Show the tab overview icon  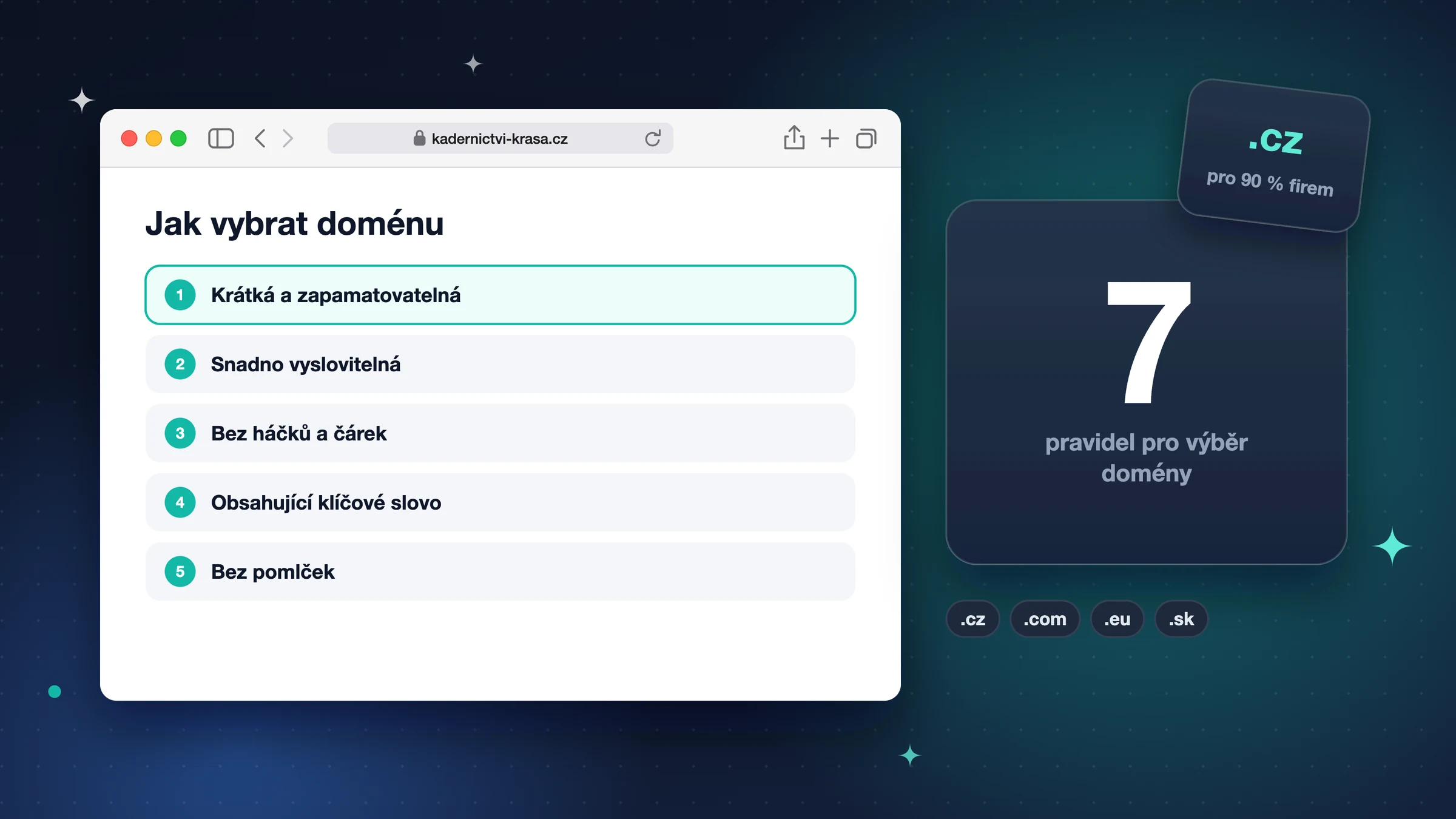coord(866,138)
